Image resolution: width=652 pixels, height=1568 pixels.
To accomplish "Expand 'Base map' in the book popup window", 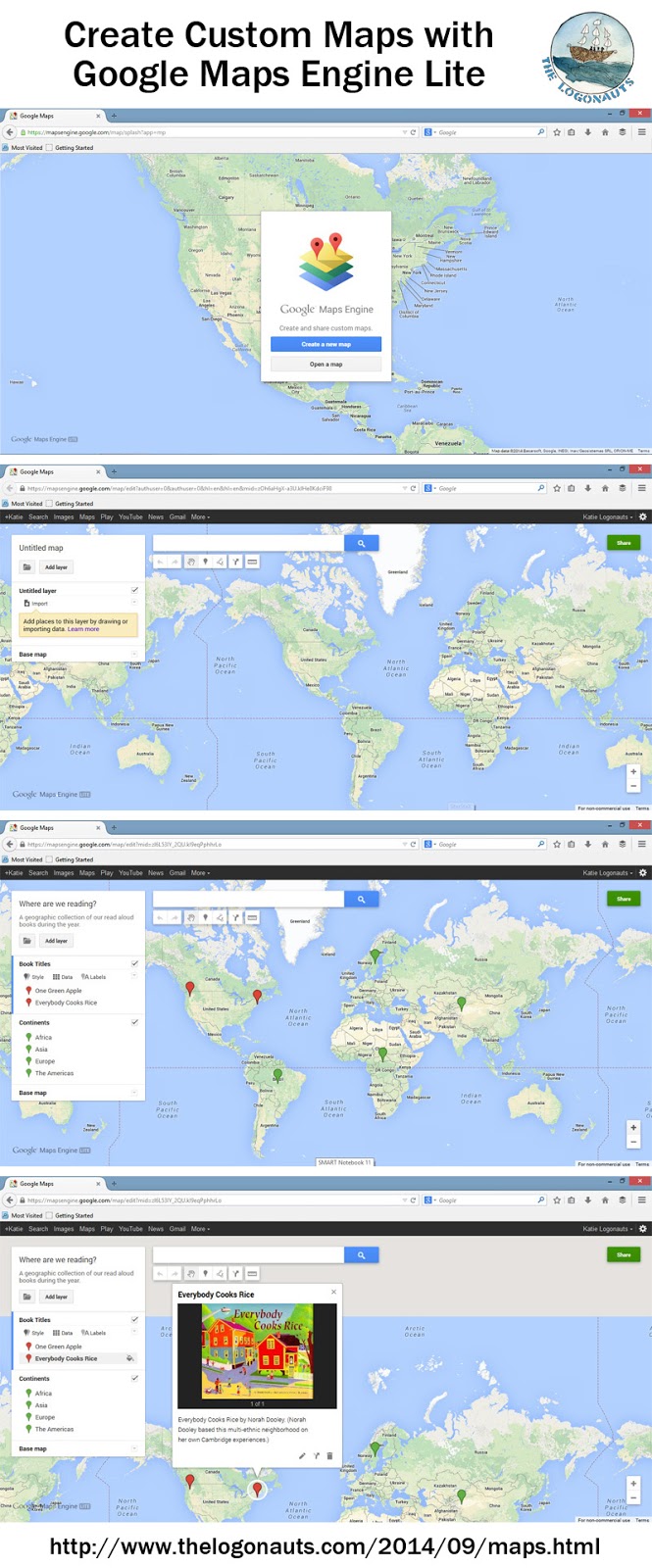I will tap(134, 1447).
